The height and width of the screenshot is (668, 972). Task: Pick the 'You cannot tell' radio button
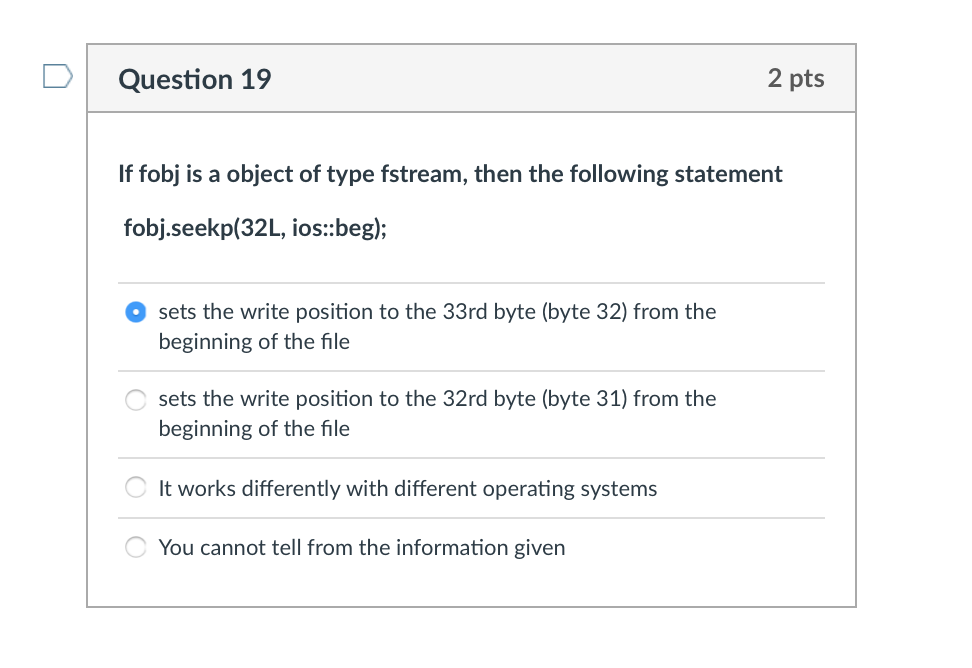pyautogui.click(x=135, y=548)
